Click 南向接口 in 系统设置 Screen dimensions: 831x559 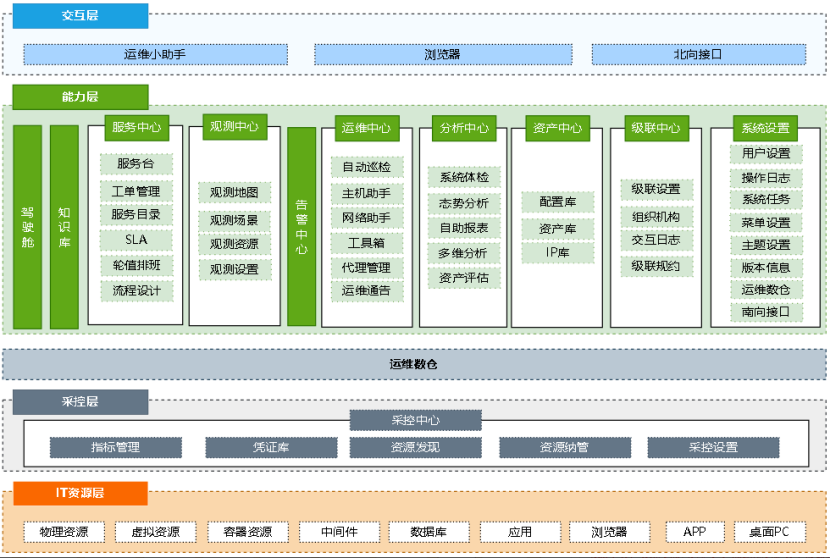pyautogui.click(x=766, y=312)
